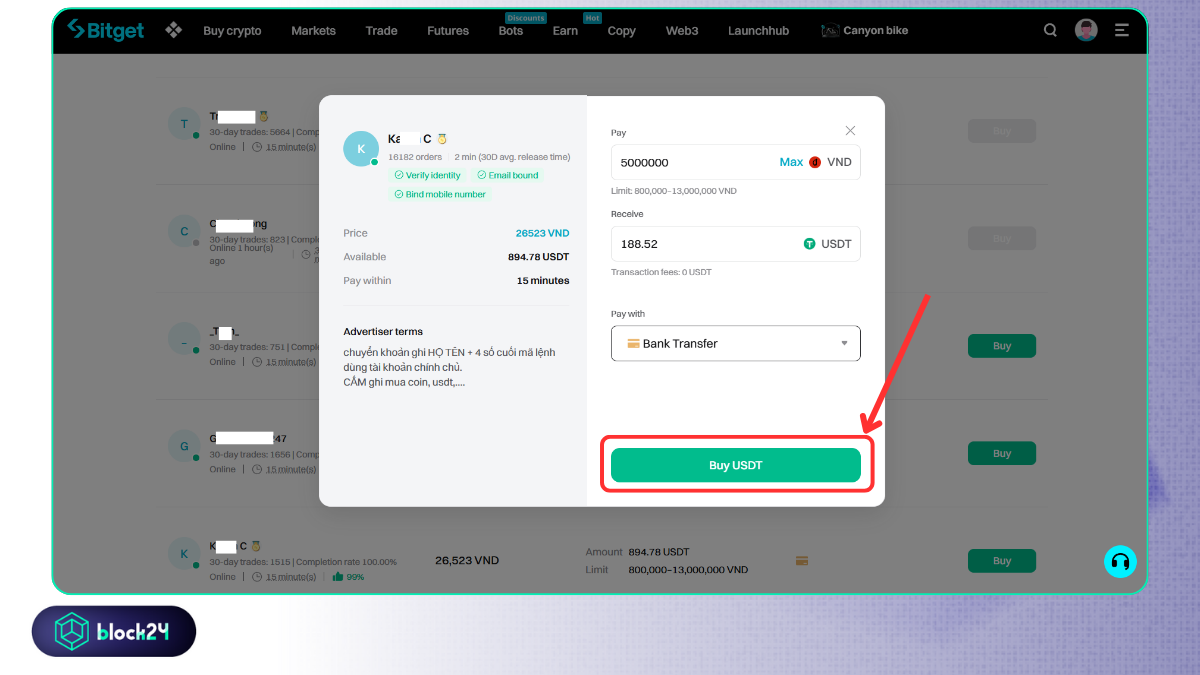Click the bank card icon in Pay with
Screen dimensions: 1200x675
[633, 343]
